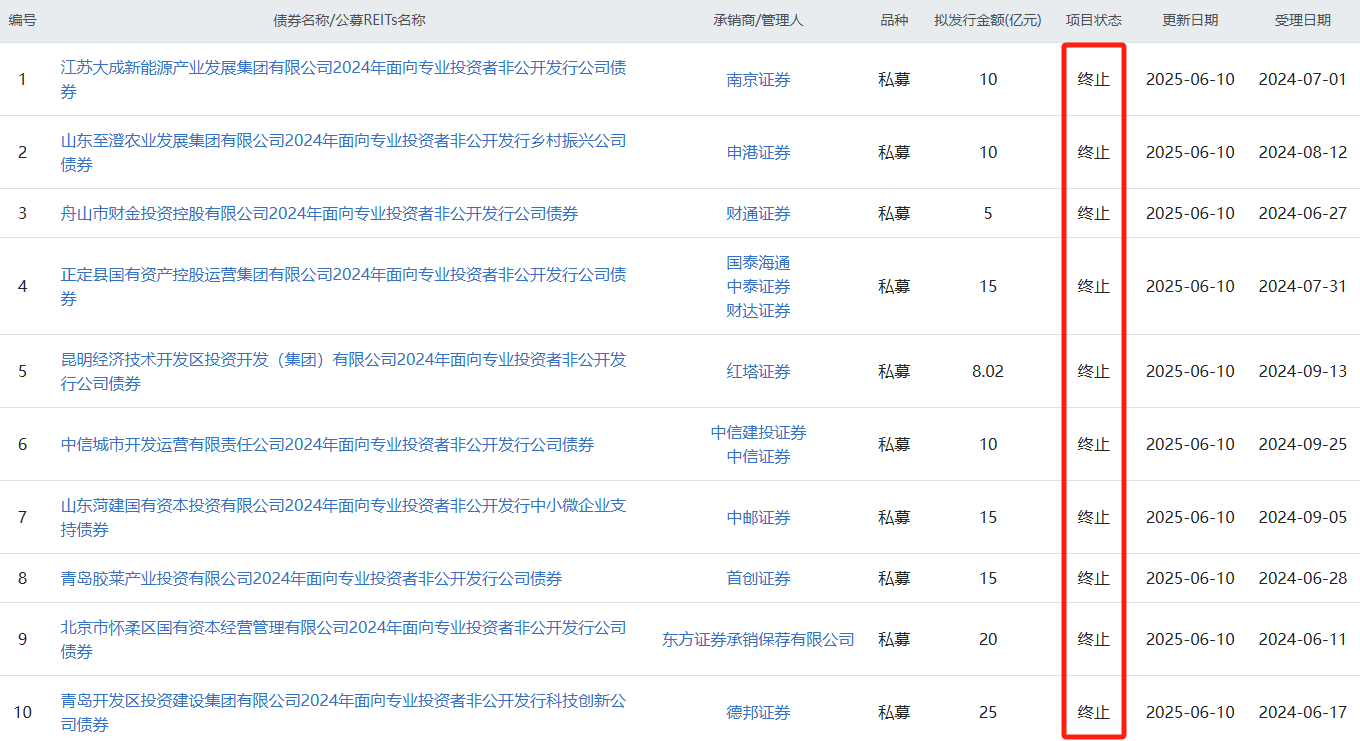1360x741 pixels.
Task: Click underwriter 南京证券
Action: (758, 80)
